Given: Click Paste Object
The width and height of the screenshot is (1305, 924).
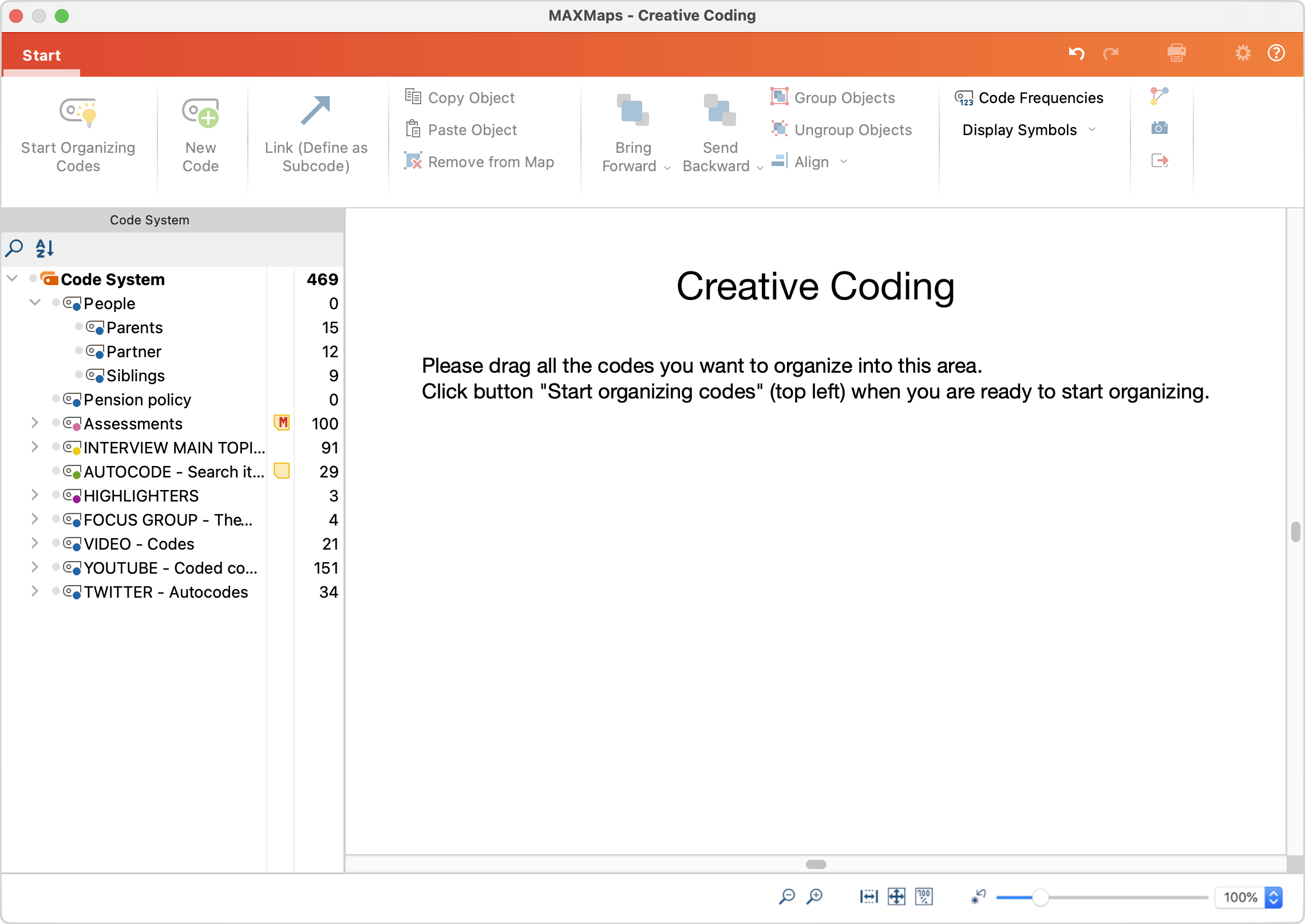Looking at the screenshot, I should [x=461, y=130].
